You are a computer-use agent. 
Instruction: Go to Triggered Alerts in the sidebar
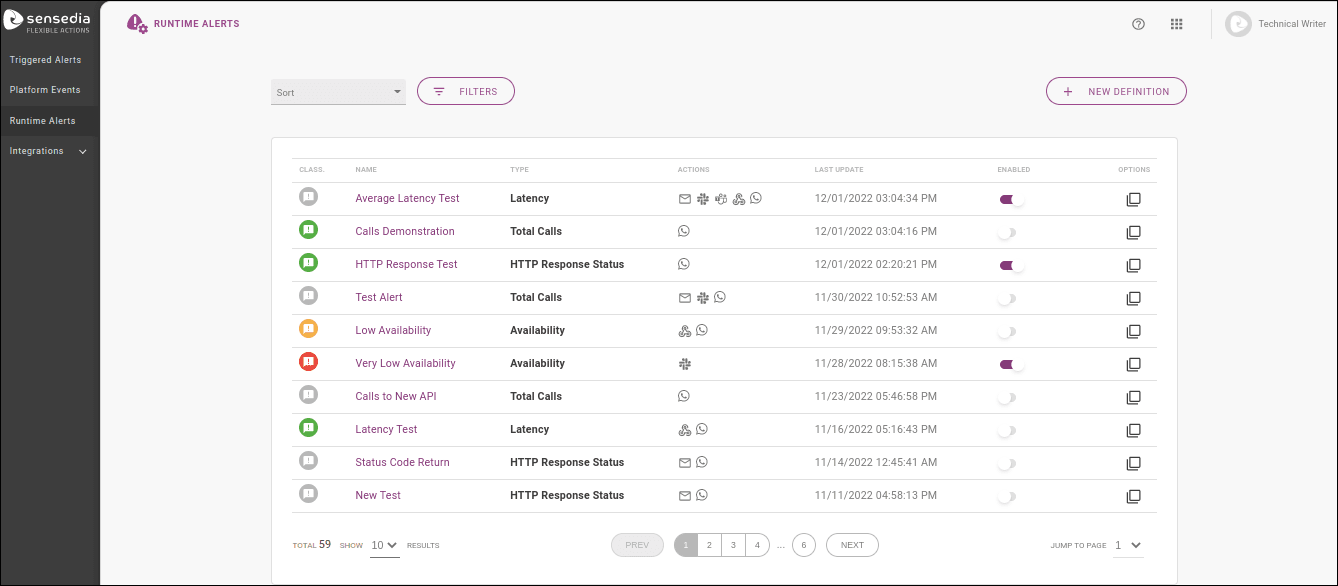(x=44, y=59)
